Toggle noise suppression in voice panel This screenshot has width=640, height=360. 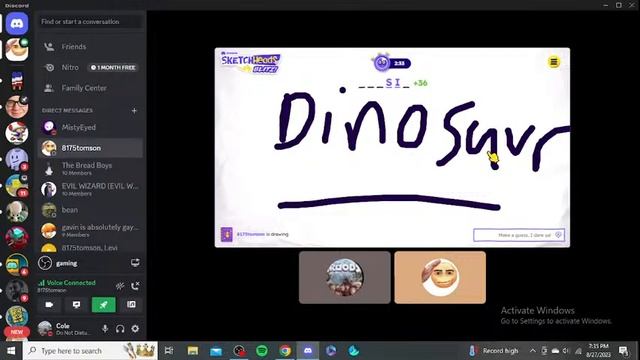[x=120, y=286]
